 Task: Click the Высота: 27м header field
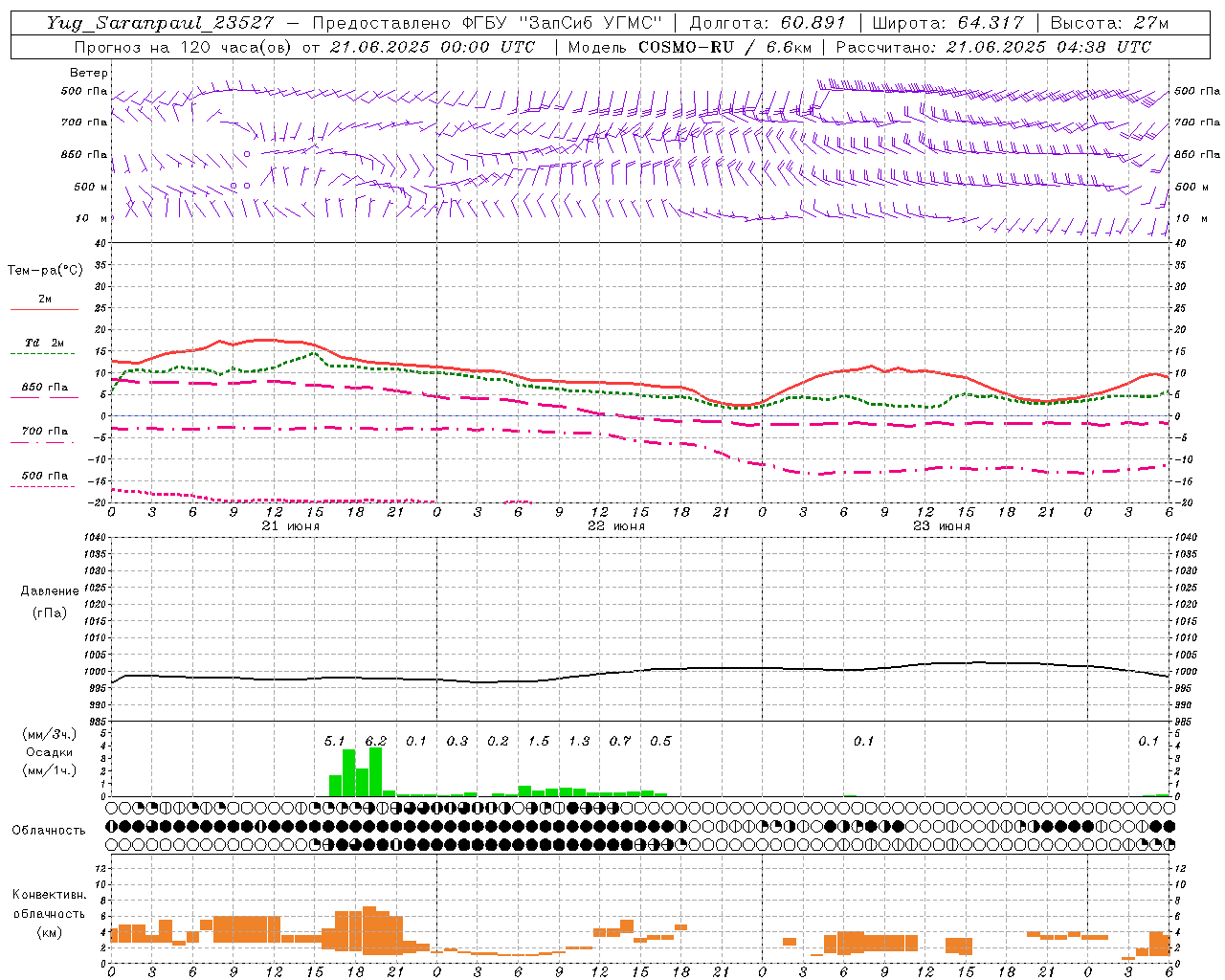coord(1109,23)
